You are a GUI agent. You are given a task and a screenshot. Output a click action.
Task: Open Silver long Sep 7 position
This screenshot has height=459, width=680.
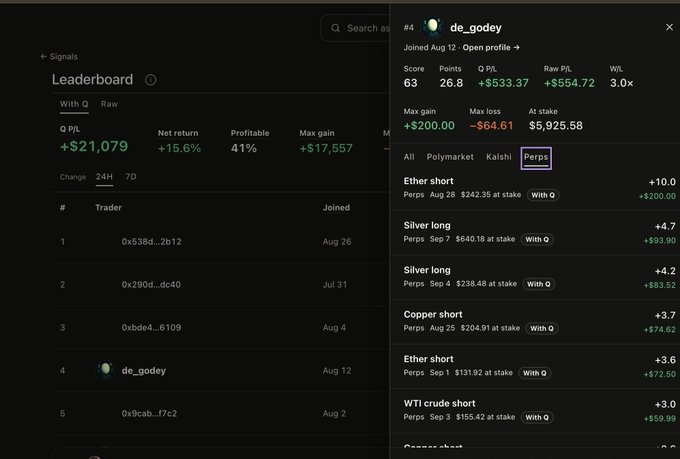click(x=535, y=233)
